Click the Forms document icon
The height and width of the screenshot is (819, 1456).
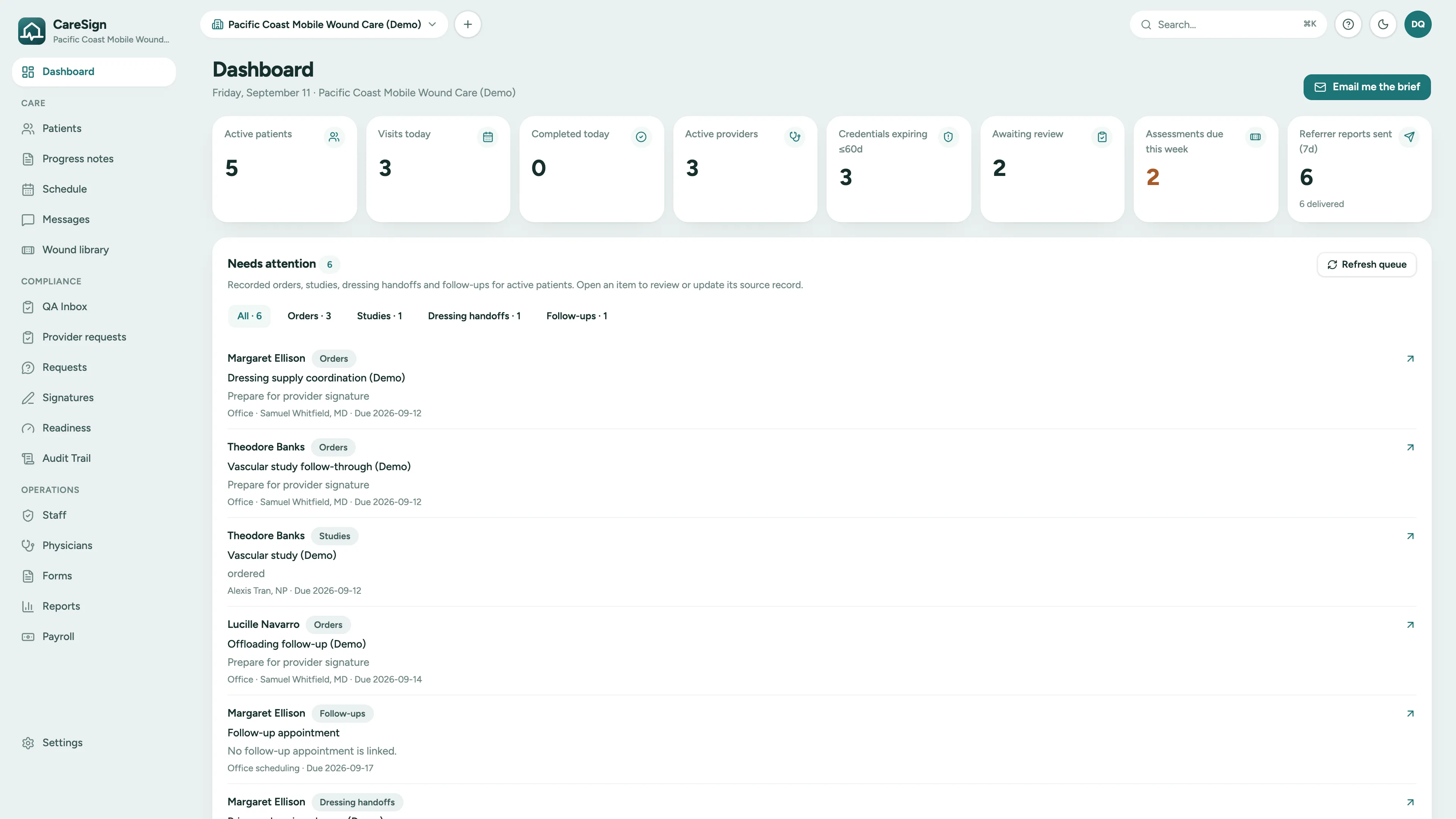(28, 576)
